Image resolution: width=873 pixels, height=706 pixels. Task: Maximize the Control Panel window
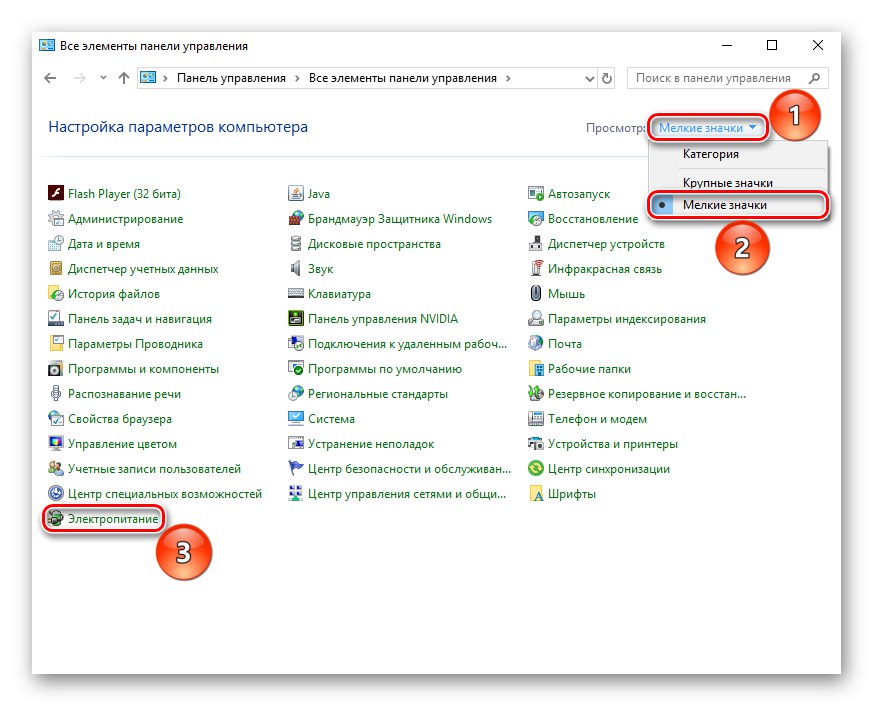772,45
